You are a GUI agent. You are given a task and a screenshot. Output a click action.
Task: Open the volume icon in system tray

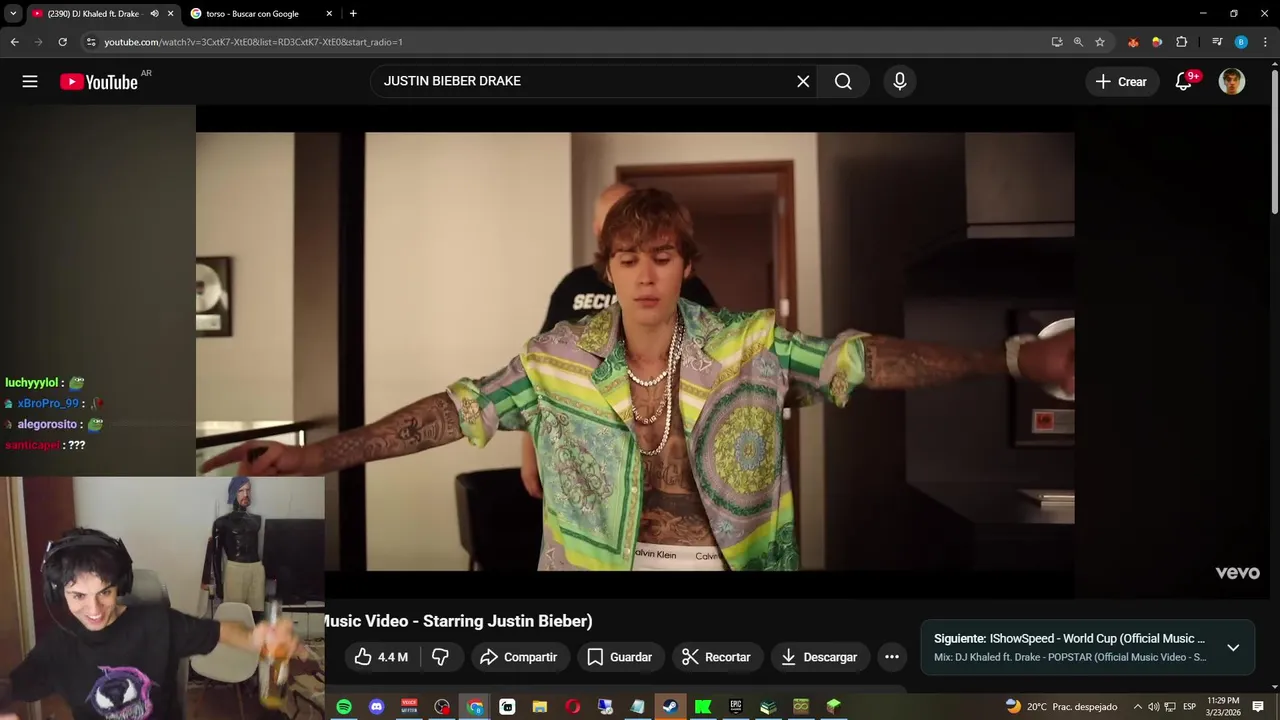tap(1153, 707)
